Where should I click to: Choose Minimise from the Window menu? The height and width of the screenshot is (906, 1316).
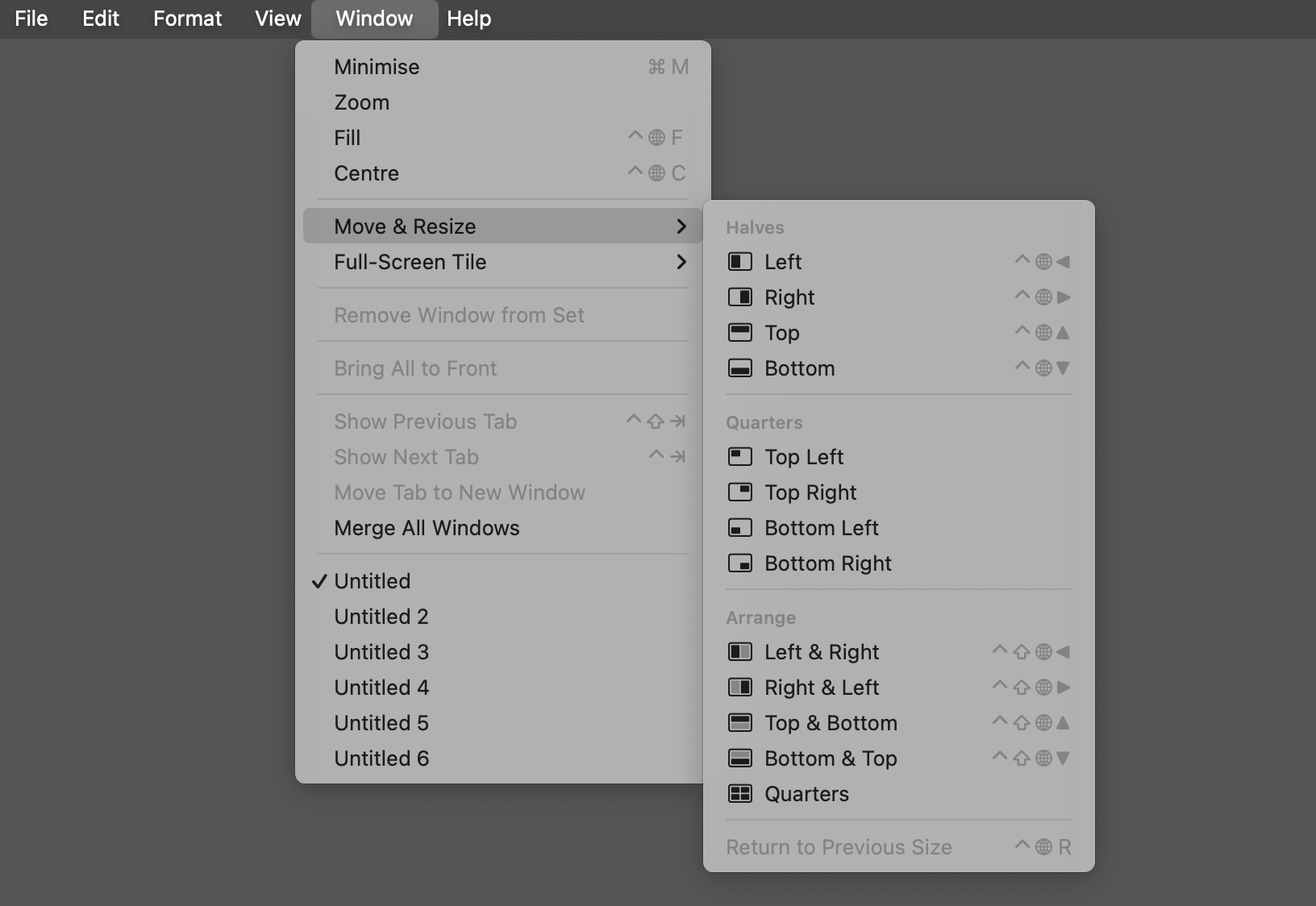coord(503,67)
